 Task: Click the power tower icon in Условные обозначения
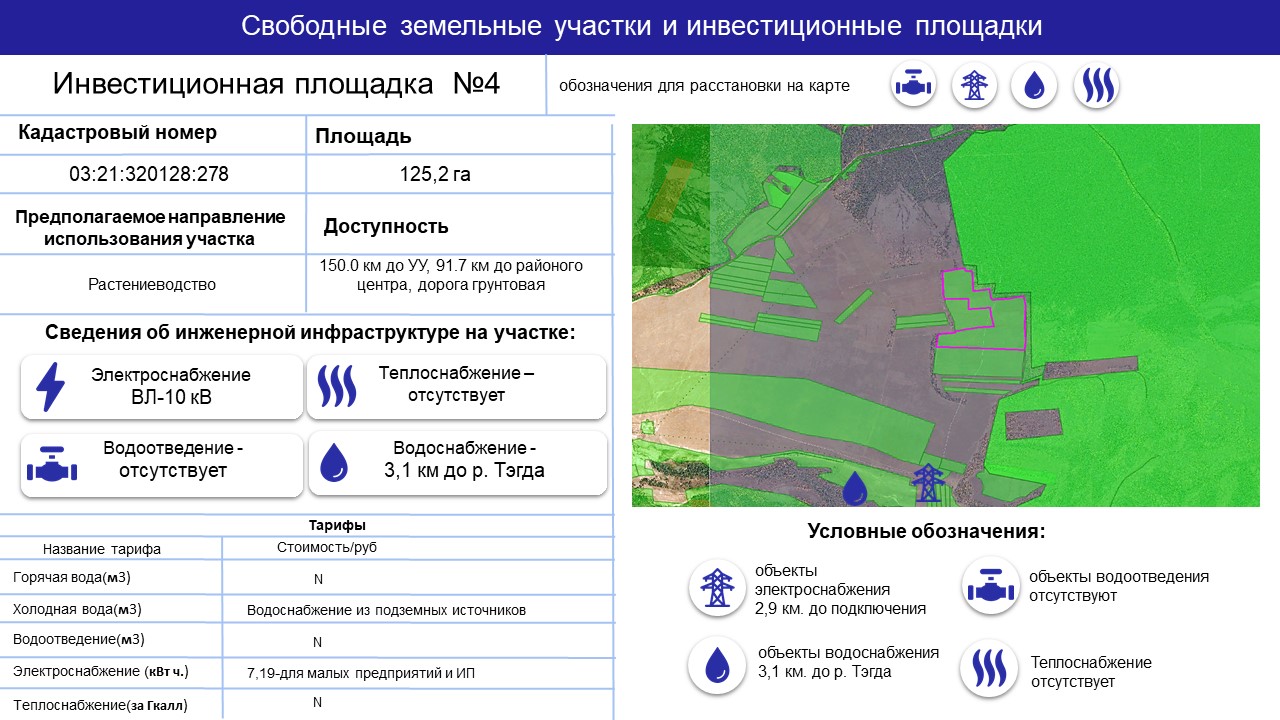716,587
